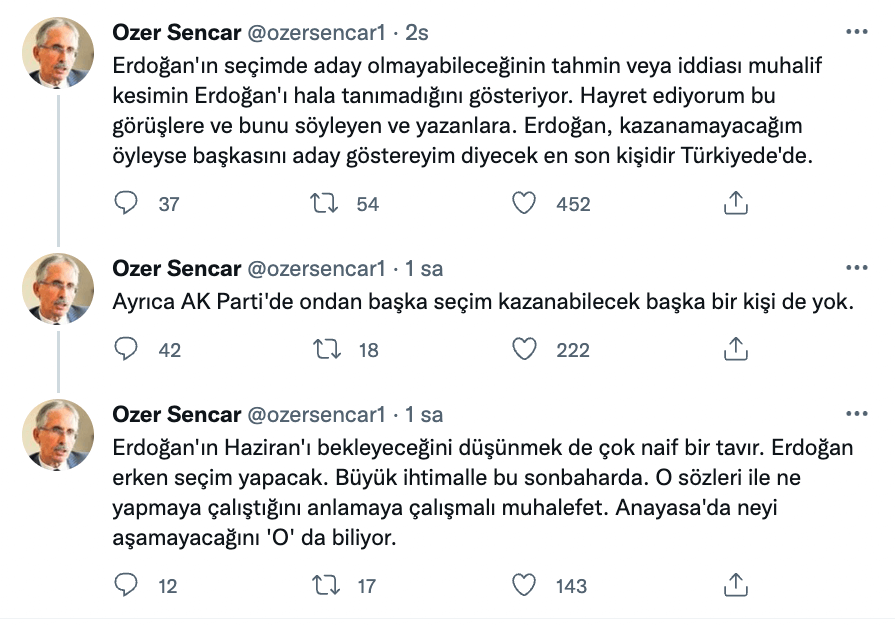Share the AK Parti tweet
The height and width of the screenshot is (626, 896).
735,349
